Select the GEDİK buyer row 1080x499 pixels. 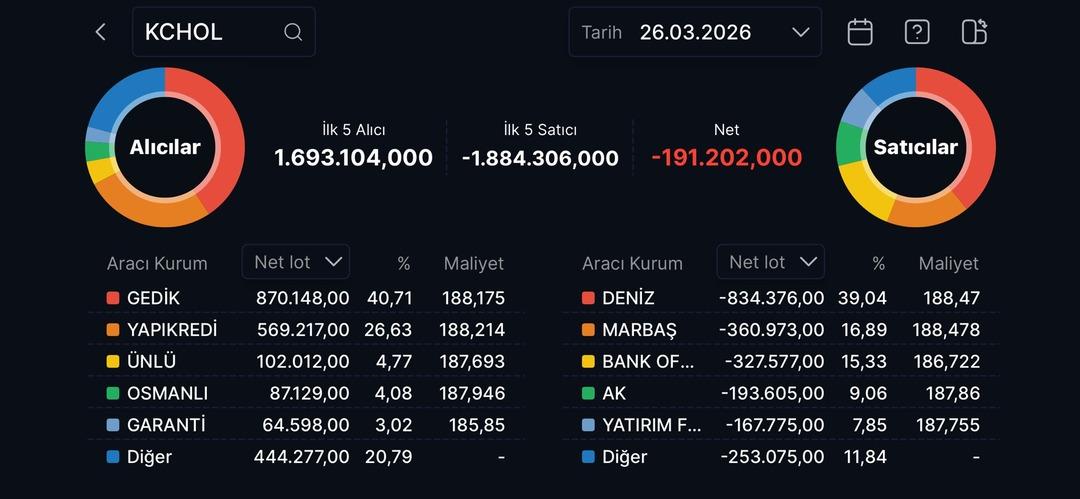coord(305,298)
